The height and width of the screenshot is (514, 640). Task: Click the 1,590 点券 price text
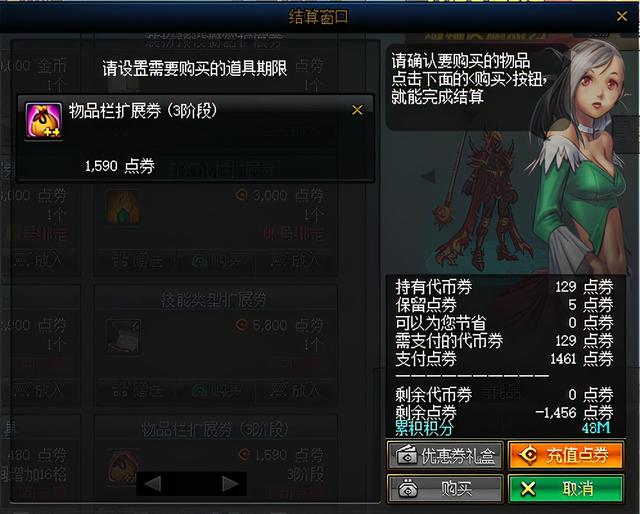click(120, 166)
